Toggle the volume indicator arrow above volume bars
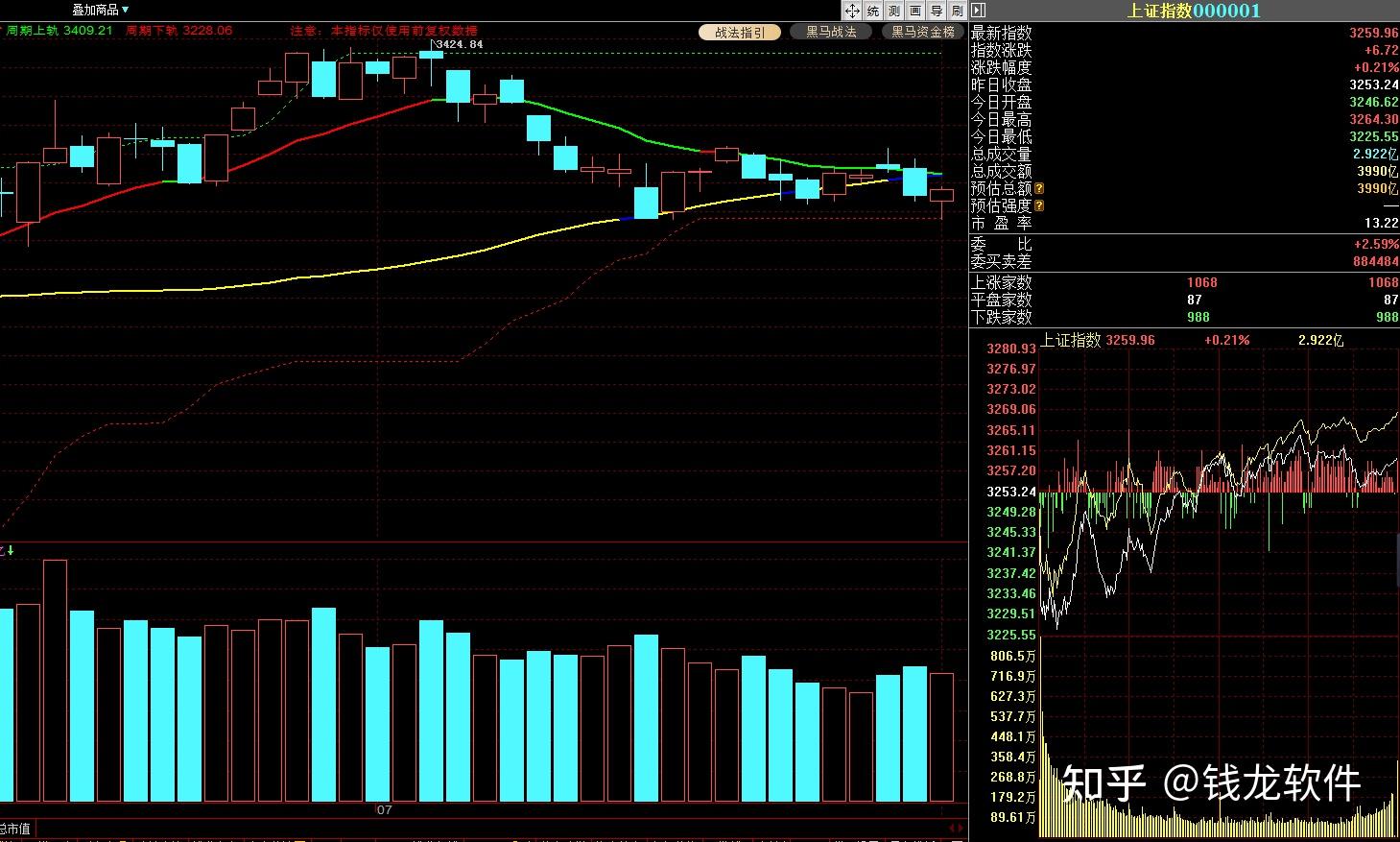 click(x=11, y=550)
